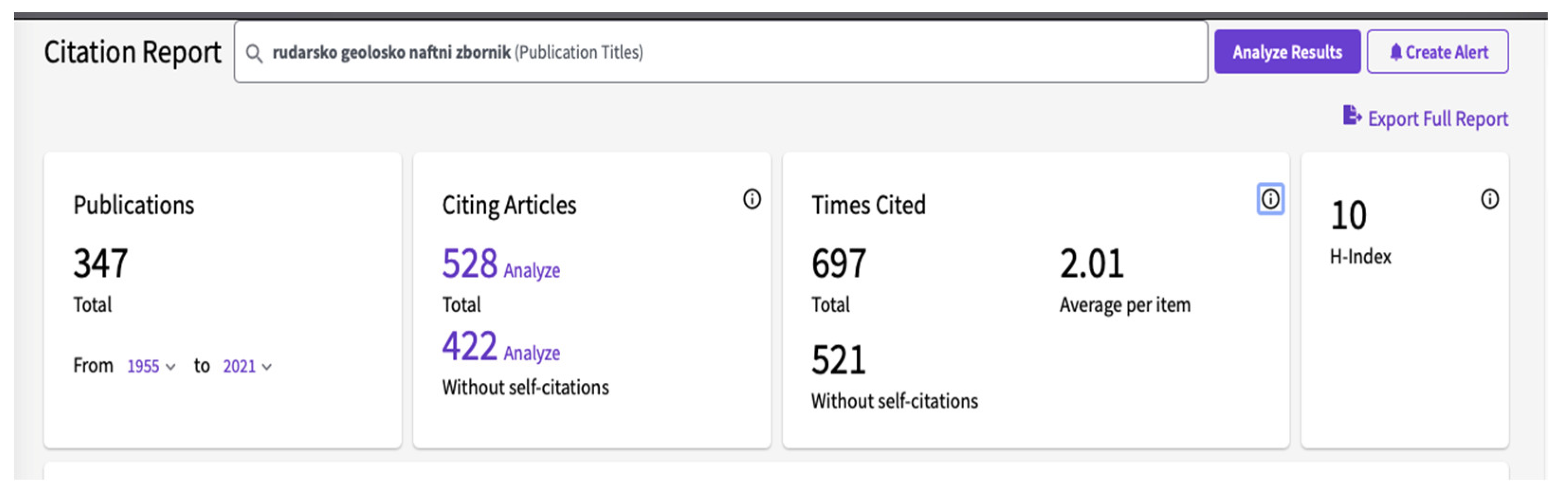
Task: Click the chevron beside year 2021
Action: point(267,367)
